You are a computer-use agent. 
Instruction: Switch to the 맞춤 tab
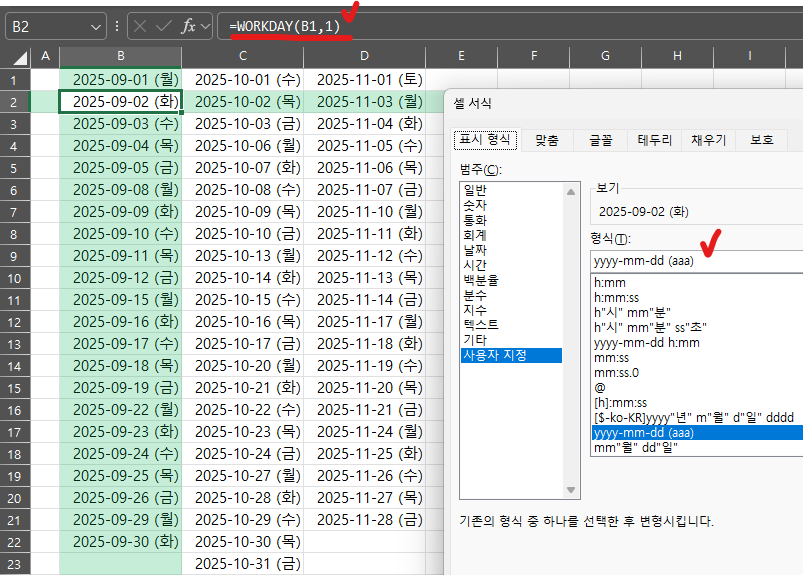[x=547, y=140]
